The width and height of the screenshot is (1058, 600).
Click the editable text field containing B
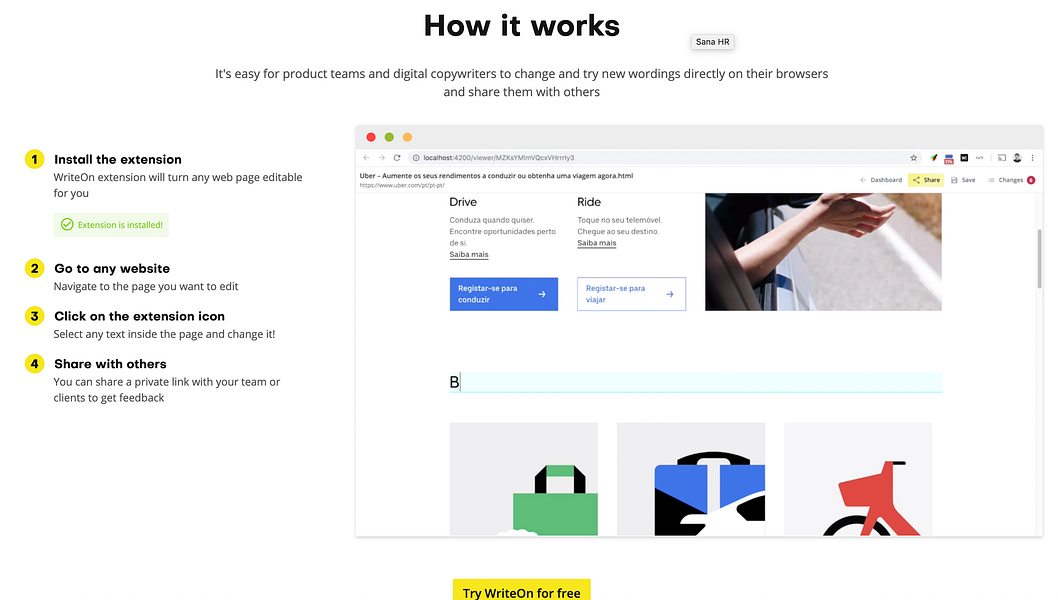pos(696,382)
